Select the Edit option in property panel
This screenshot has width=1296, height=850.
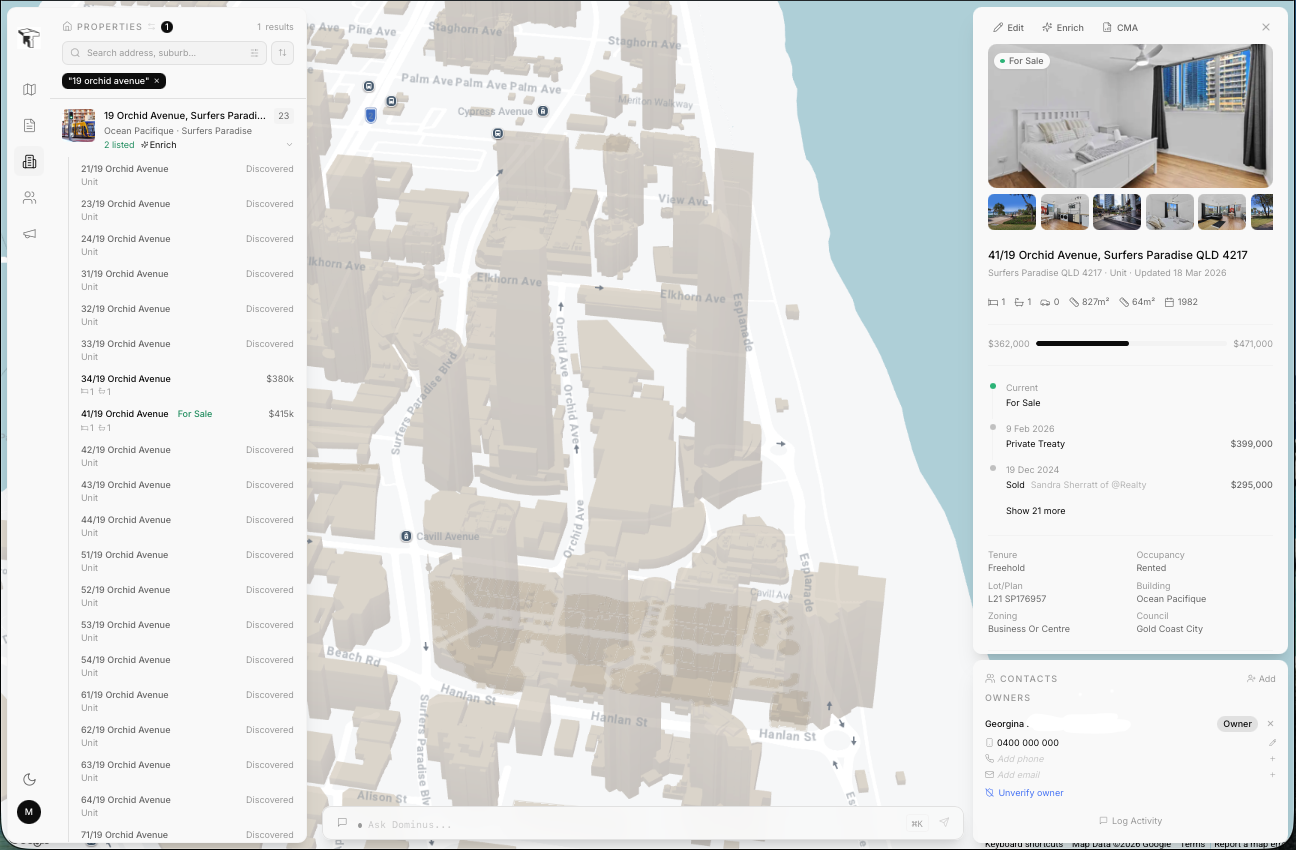pyautogui.click(x=1008, y=28)
